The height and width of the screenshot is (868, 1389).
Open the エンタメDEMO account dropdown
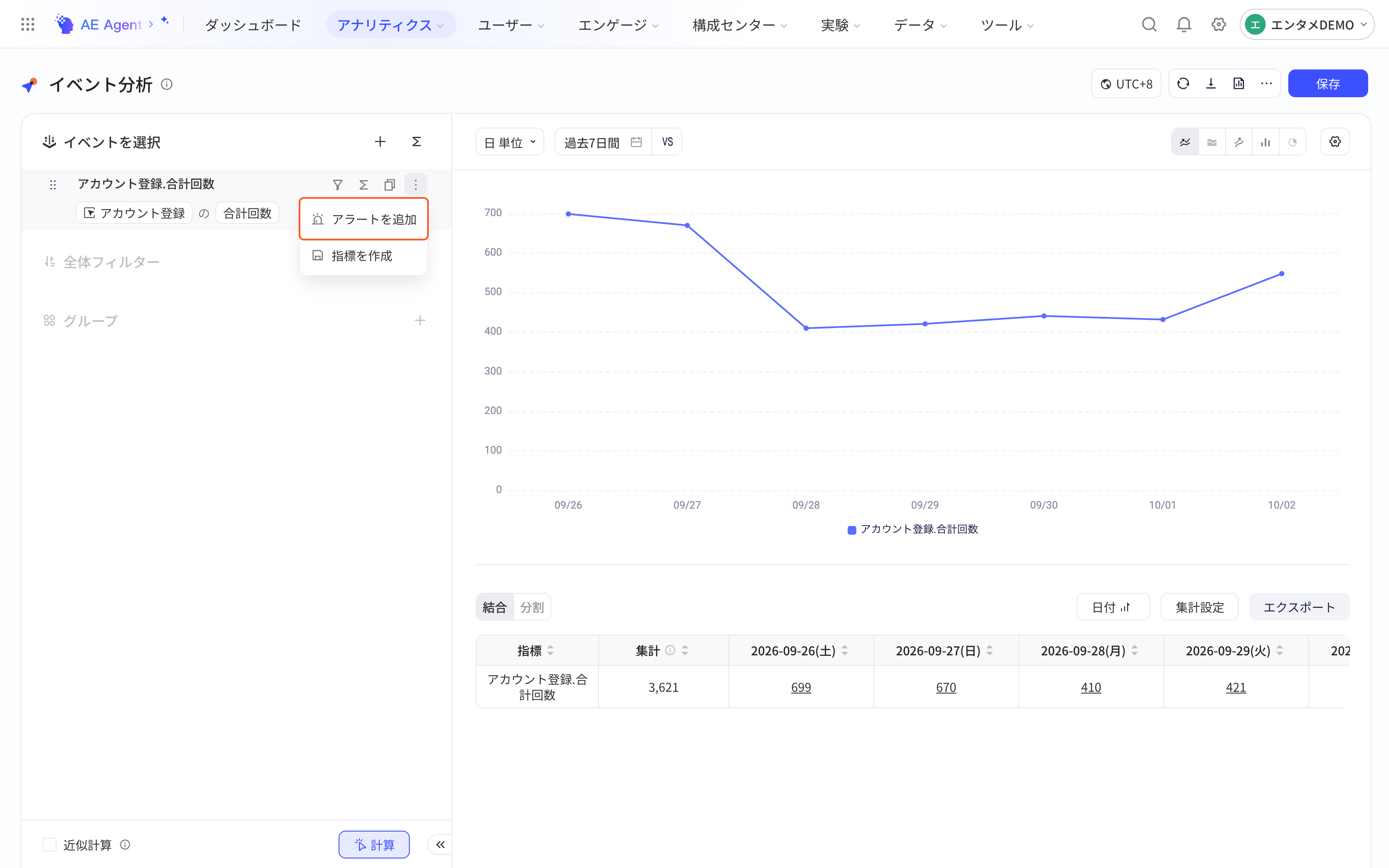point(1307,24)
